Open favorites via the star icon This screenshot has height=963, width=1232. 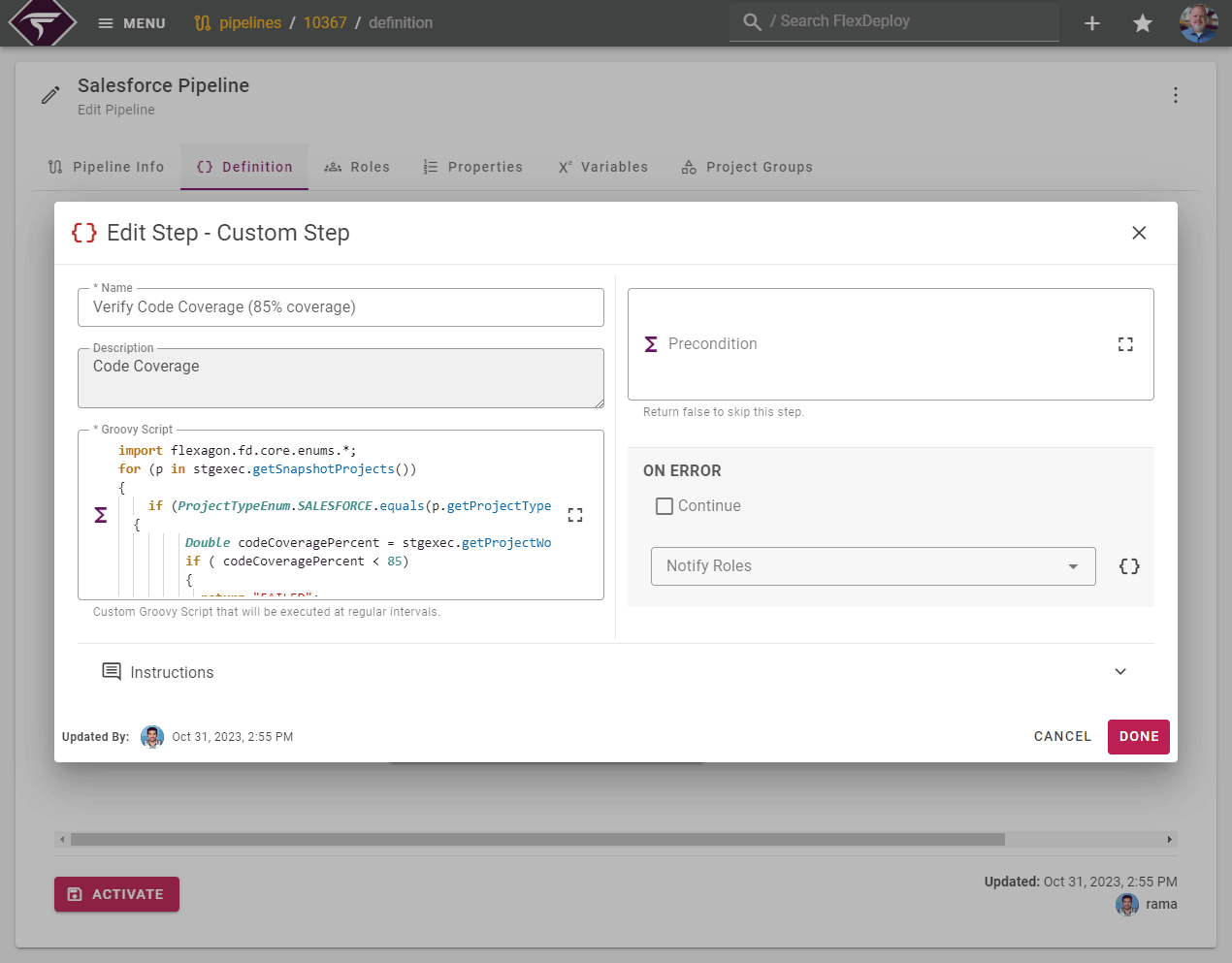1142,23
